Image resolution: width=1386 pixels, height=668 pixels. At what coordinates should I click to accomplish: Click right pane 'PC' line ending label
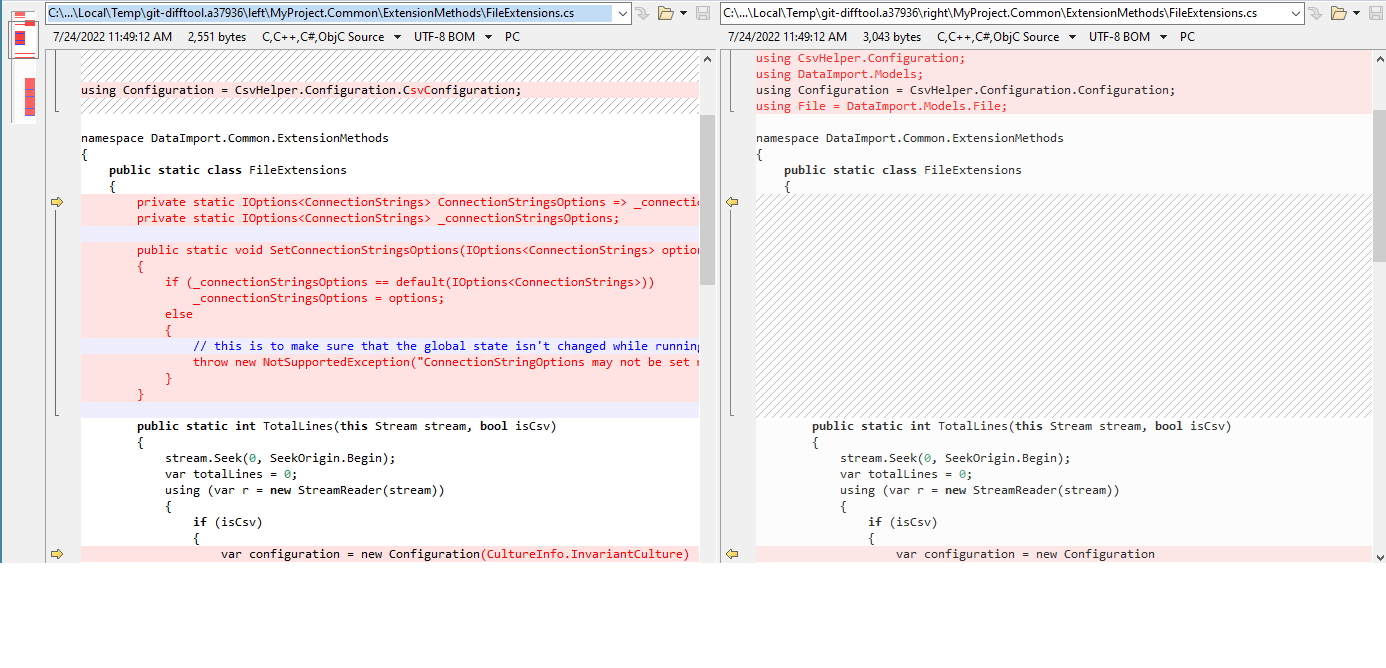pyautogui.click(x=1188, y=37)
